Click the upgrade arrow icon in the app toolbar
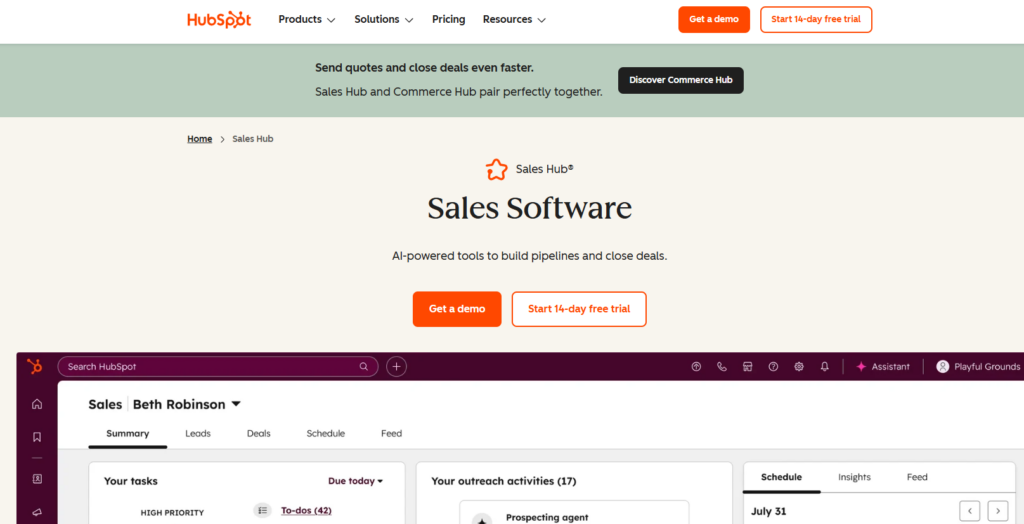The width and height of the screenshot is (1024, 524). point(696,367)
